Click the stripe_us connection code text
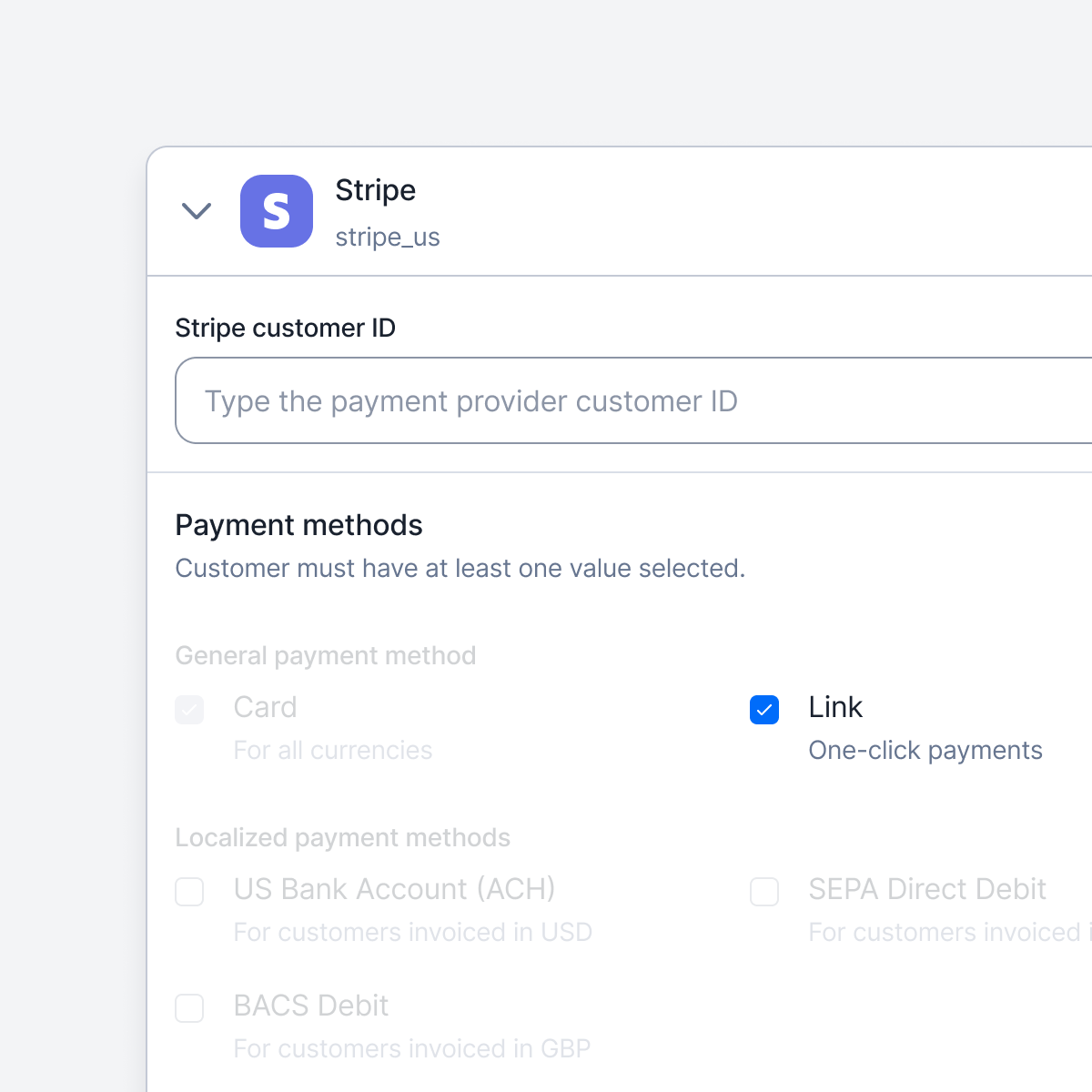Viewport: 1092px width, 1092px height. tap(388, 238)
